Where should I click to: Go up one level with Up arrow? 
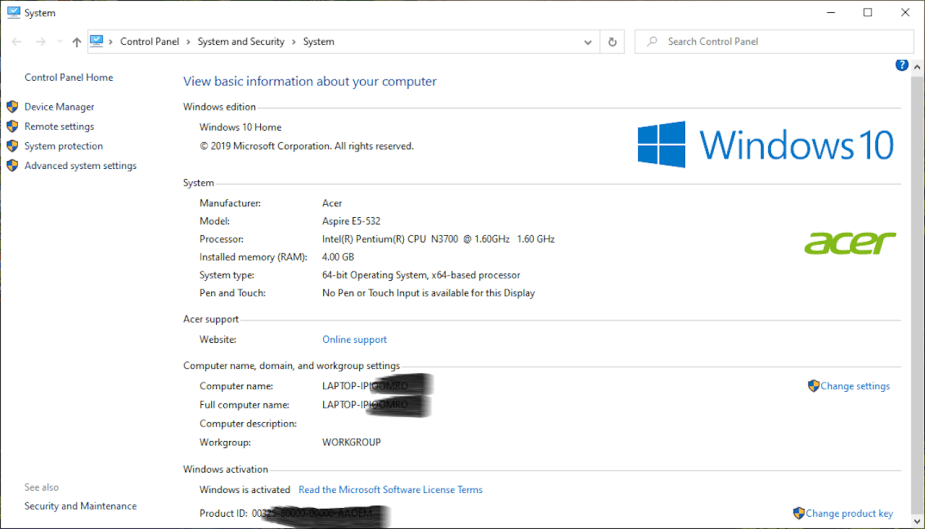[77, 42]
